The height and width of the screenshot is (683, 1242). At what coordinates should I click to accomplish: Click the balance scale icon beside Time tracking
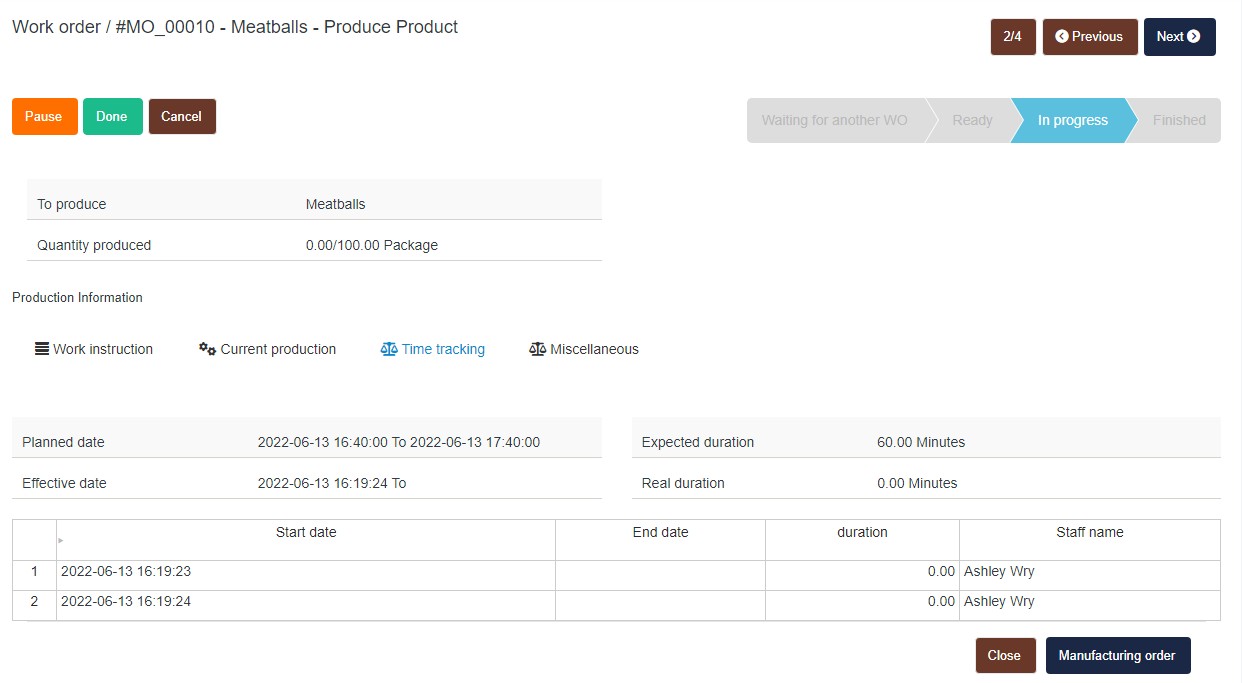(x=389, y=349)
